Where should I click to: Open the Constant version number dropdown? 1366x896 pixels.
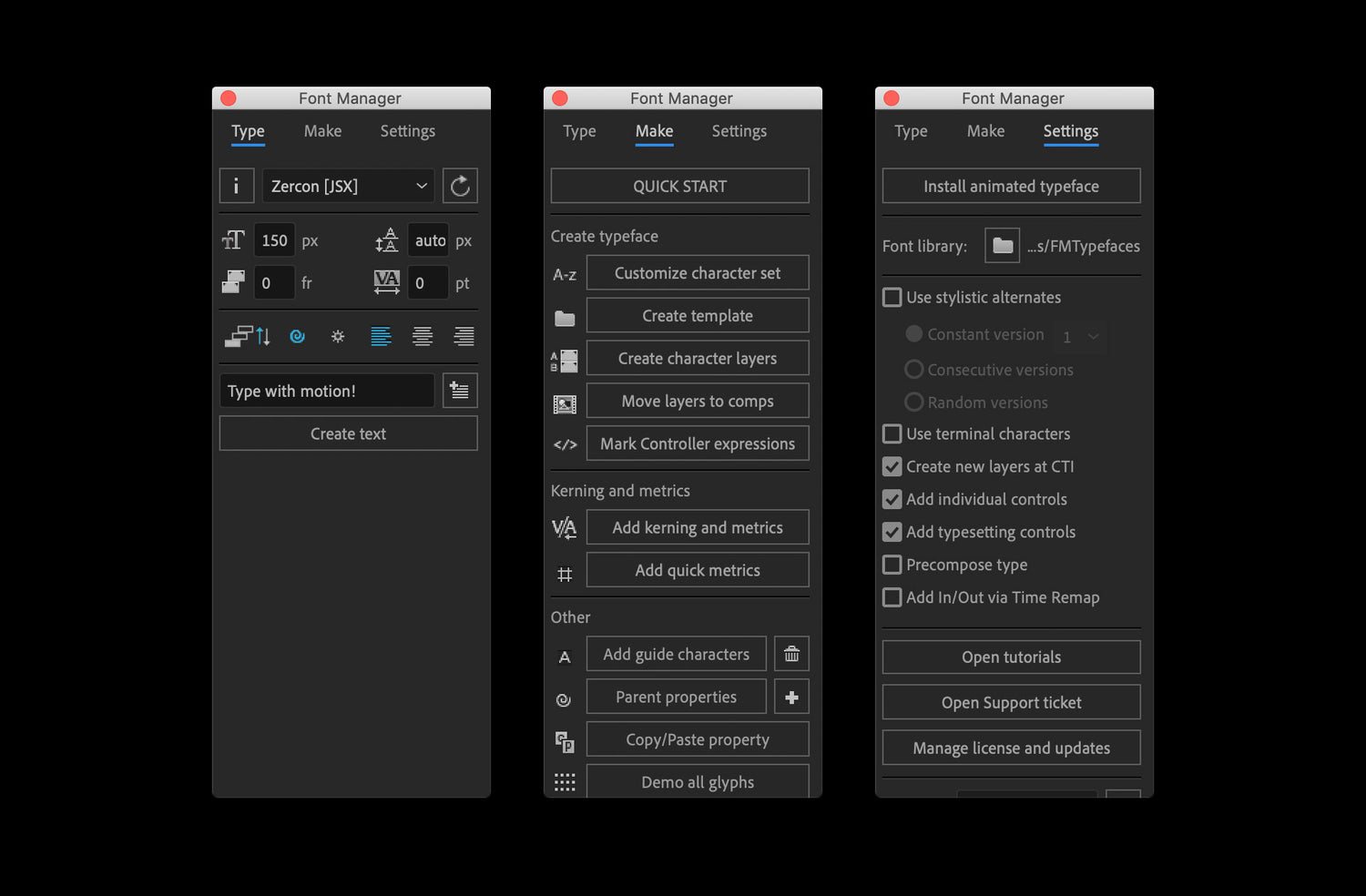(1079, 335)
